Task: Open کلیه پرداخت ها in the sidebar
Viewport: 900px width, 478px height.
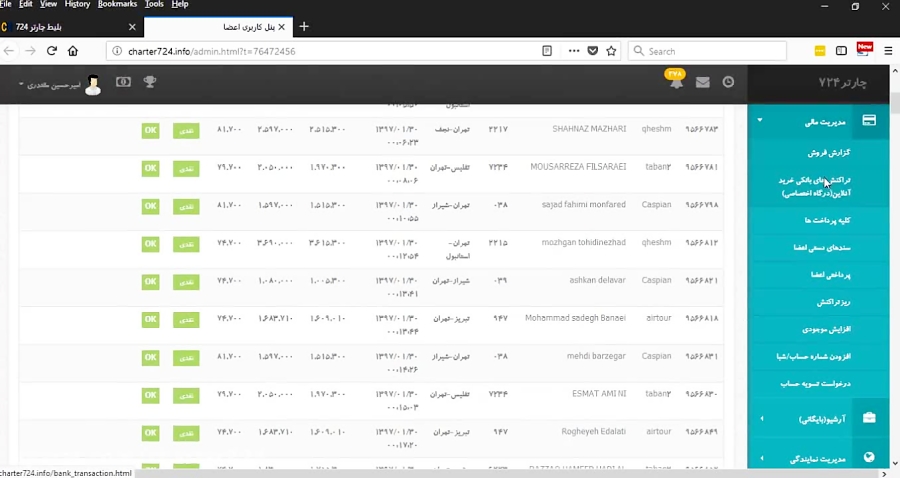Action: 827,220
